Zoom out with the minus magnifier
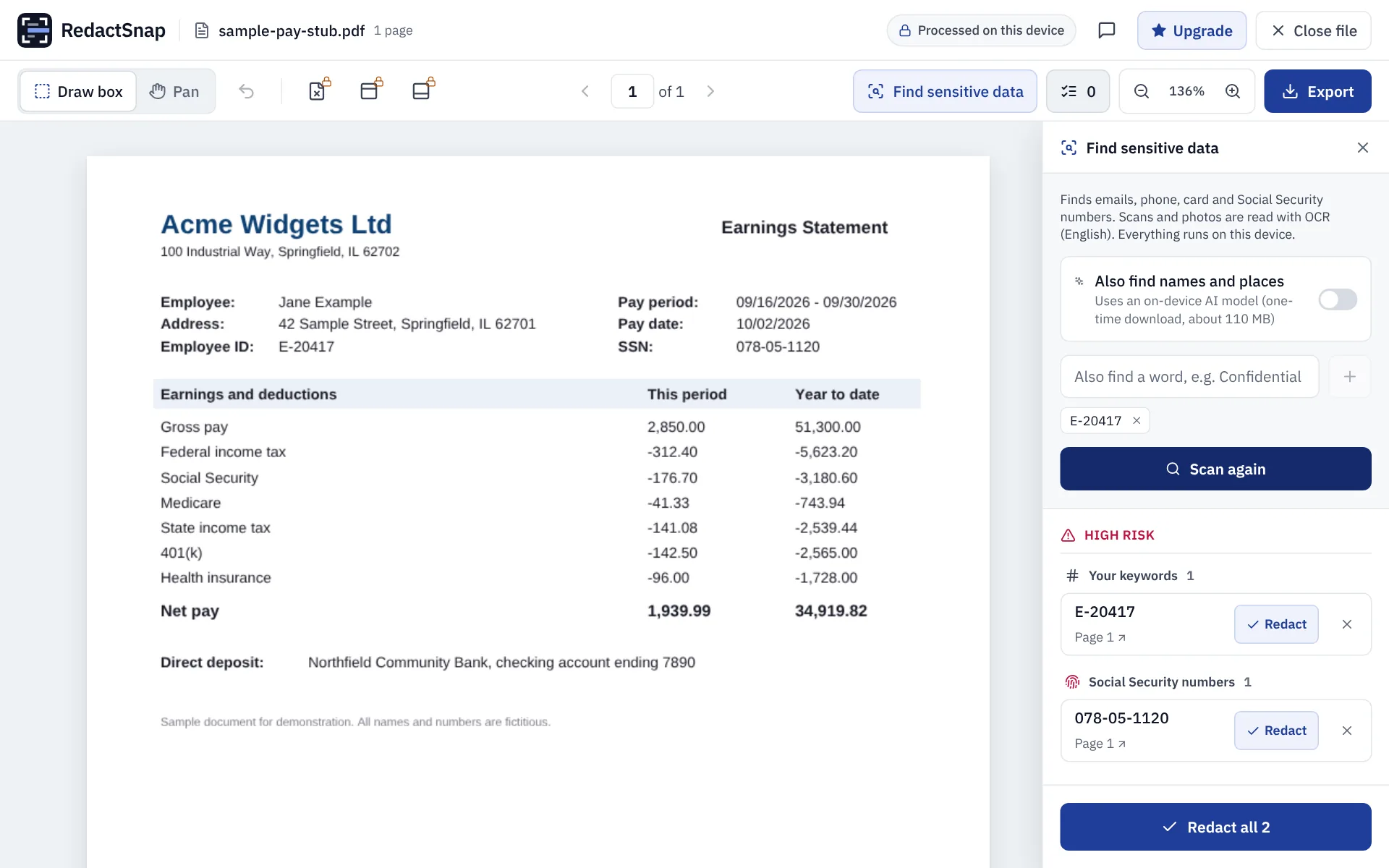The width and height of the screenshot is (1389, 868). pyautogui.click(x=1142, y=91)
